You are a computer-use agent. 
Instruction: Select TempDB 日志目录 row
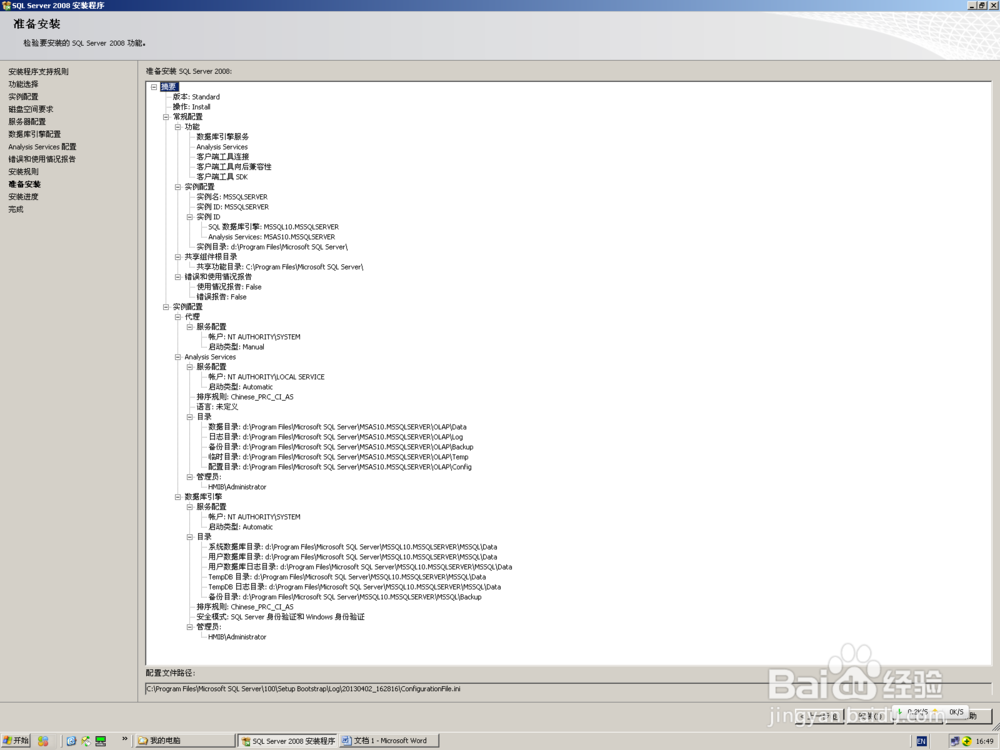pyautogui.click(x=355, y=587)
